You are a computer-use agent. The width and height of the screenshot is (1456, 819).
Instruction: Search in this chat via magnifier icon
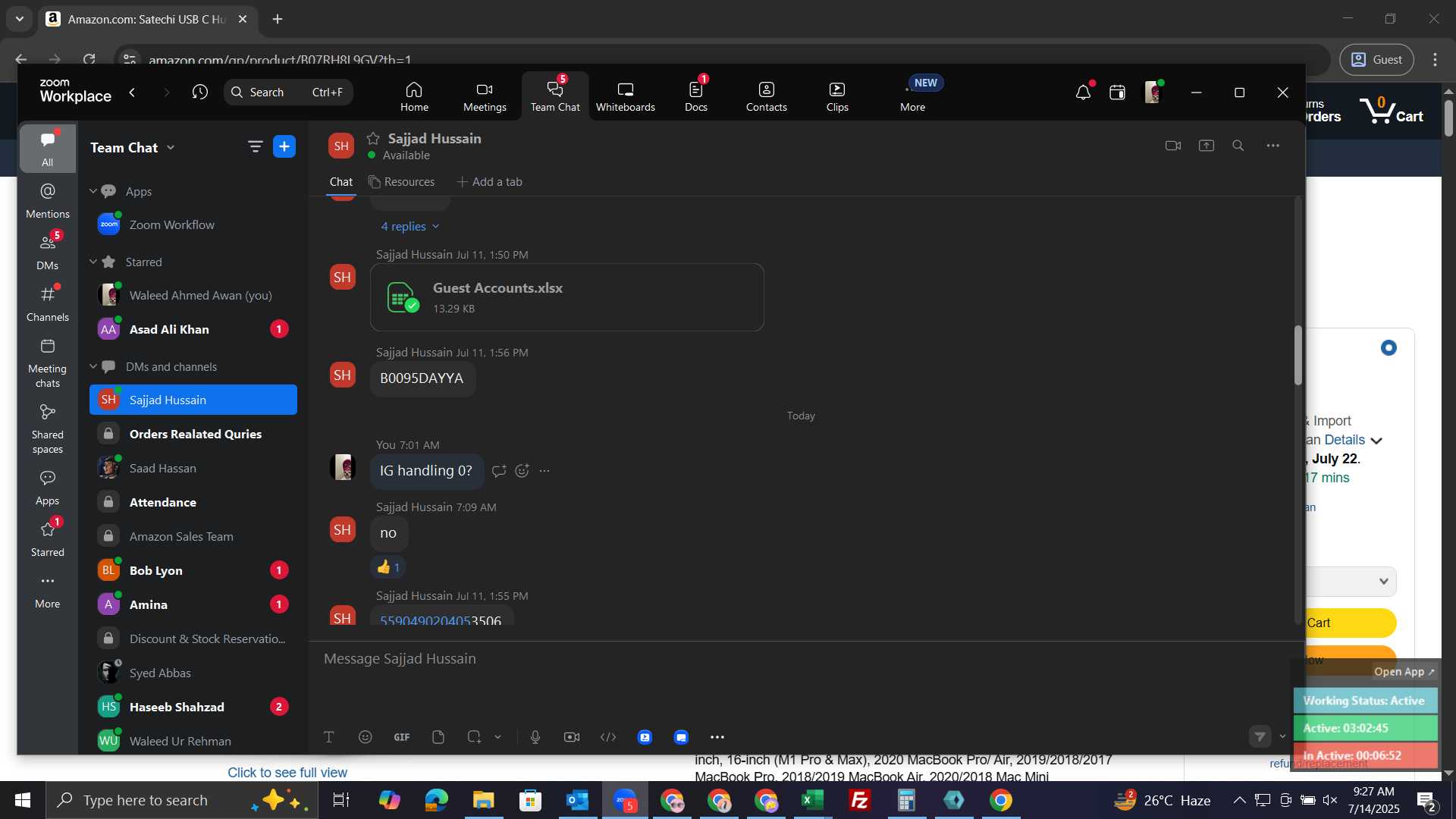pos(1238,146)
